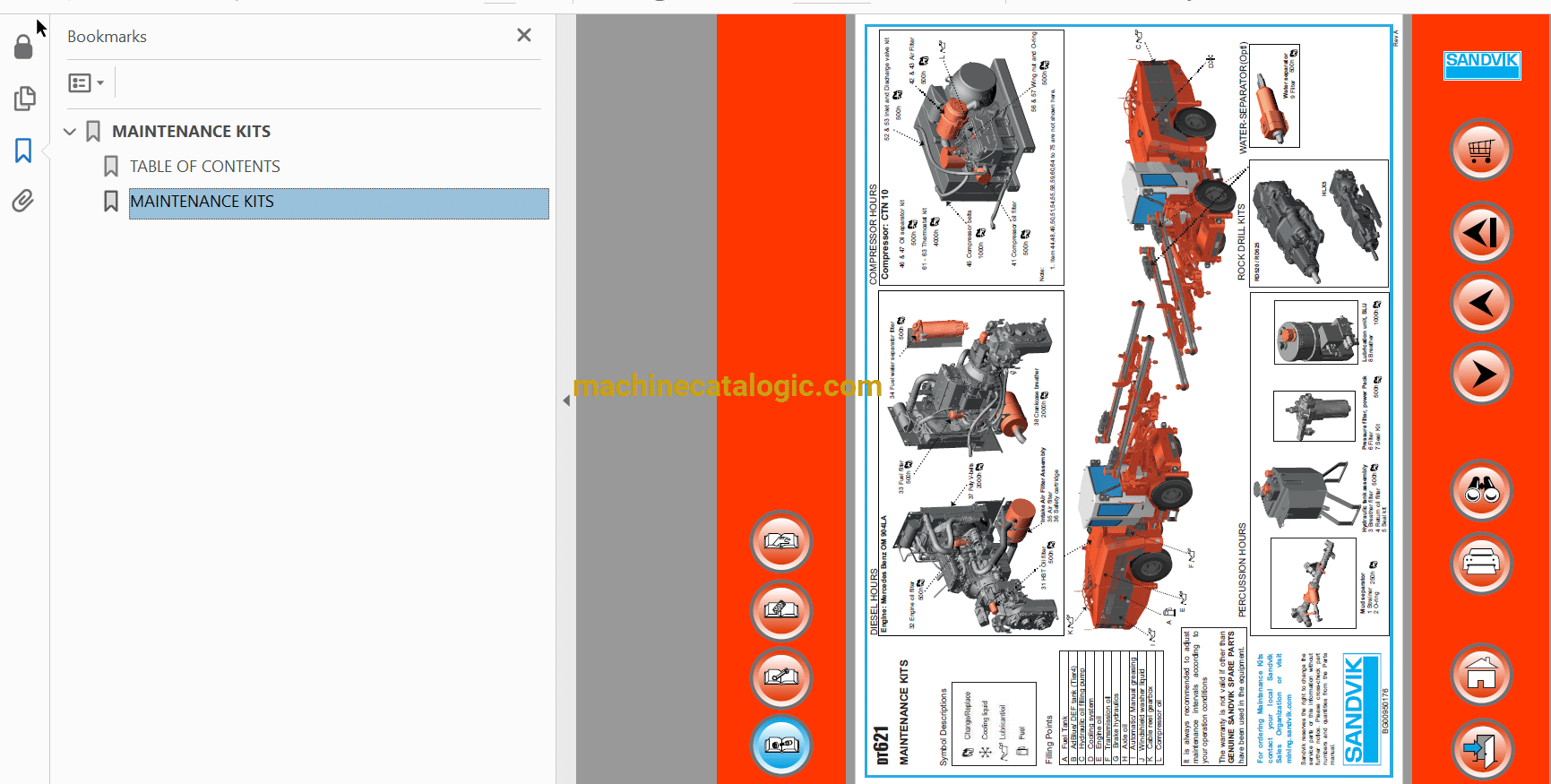The width and height of the screenshot is (1551, 784).
Task: Click the bookmark icon beside TABLE OF CONTENTS
Action: click(111, 167)
